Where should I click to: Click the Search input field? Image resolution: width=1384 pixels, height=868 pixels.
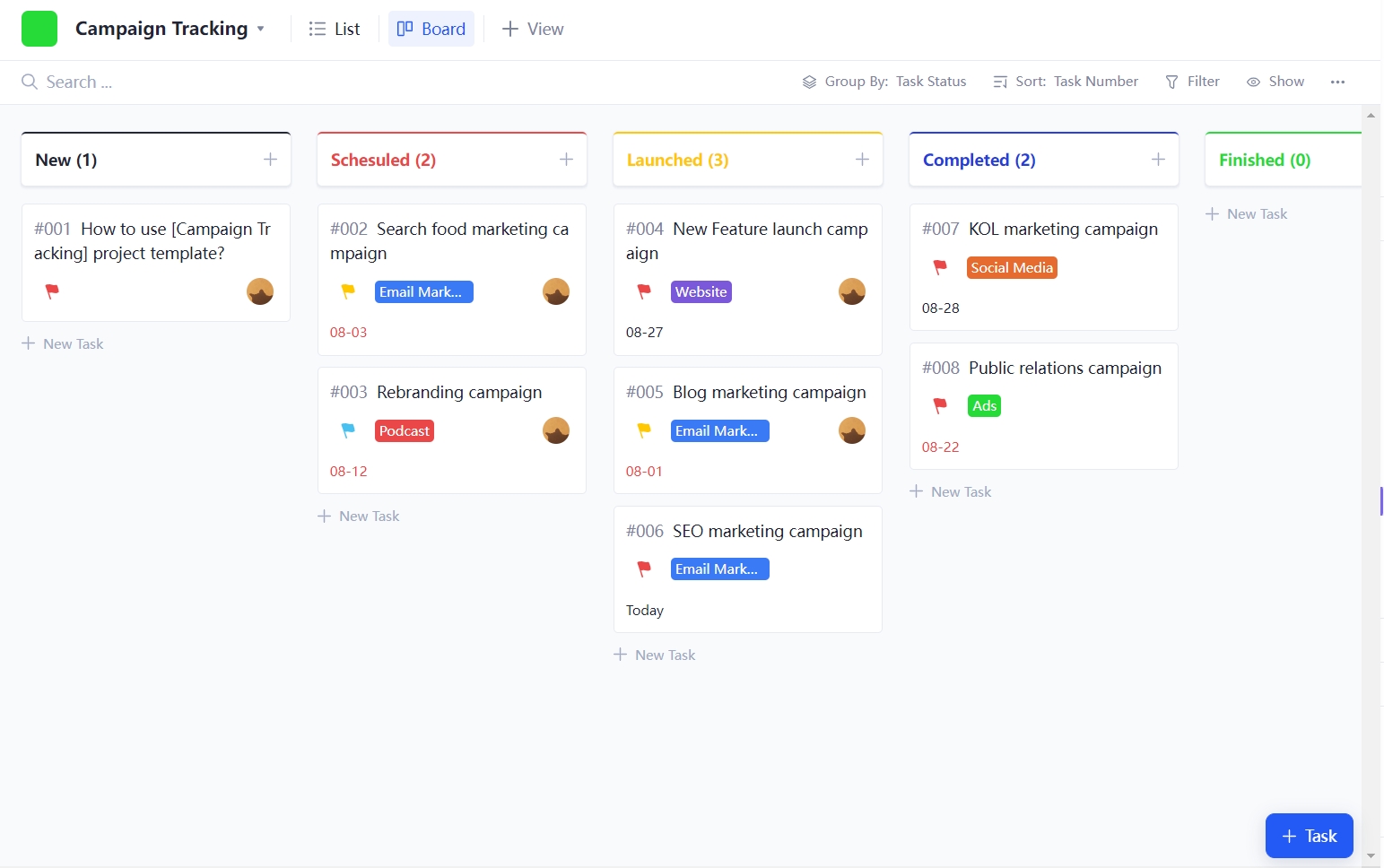pyautogui.click(x=81, y=82)
